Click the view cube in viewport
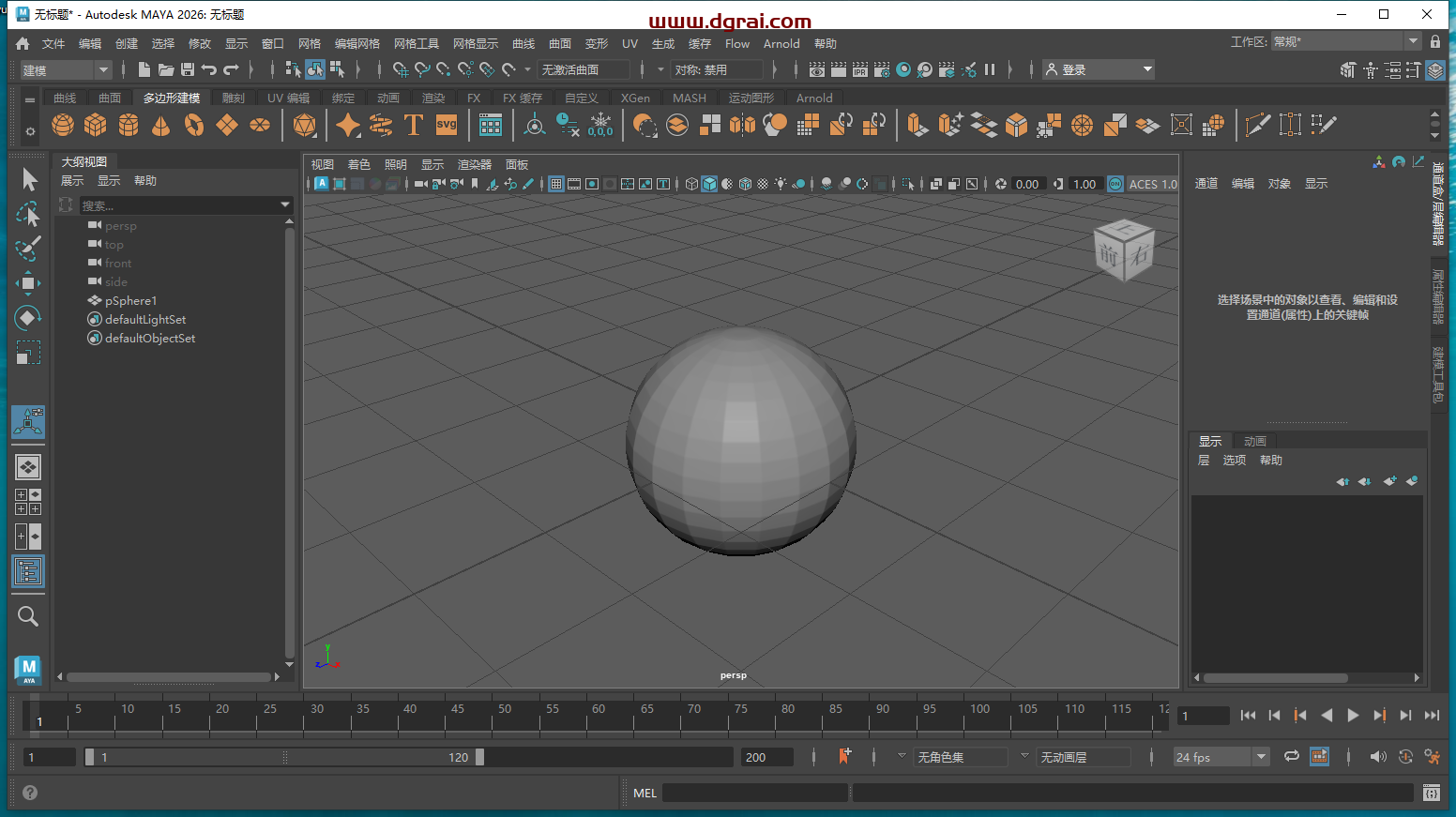Screen dimensions: 1456x817 pyautogui.click(x=1124, y=250)
